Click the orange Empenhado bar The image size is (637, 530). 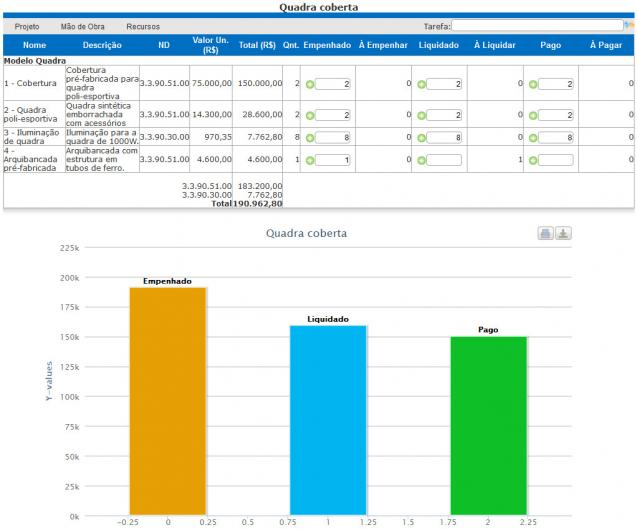168,400
